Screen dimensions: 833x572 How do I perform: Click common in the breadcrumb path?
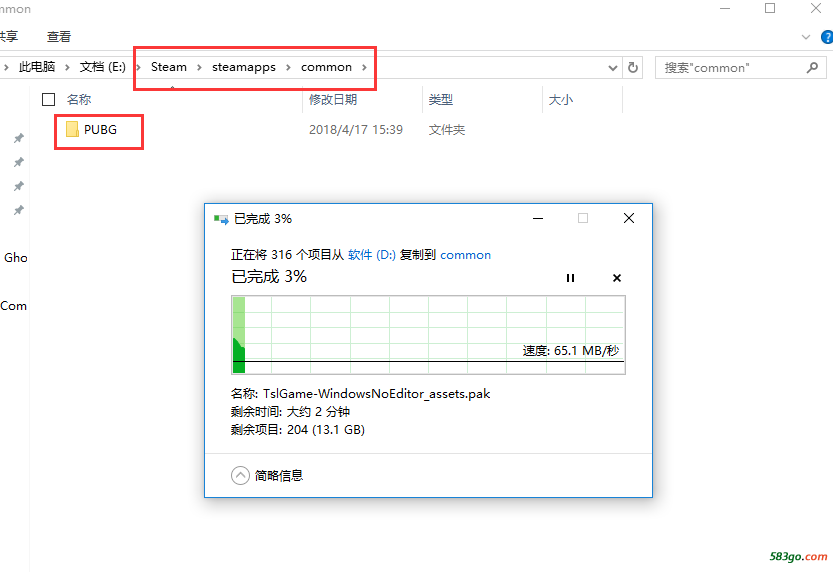click(x=326, y=67)
